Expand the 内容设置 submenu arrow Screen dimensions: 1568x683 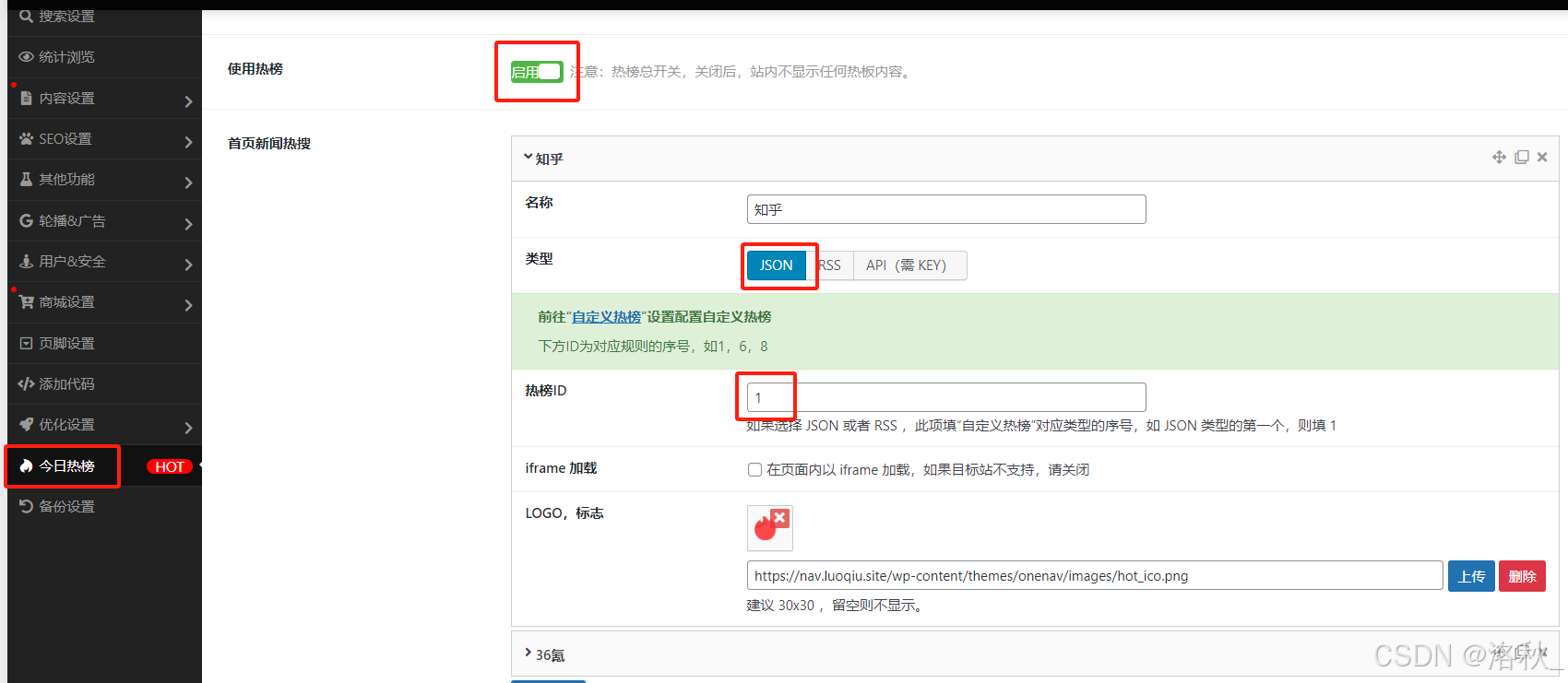pyautogui.click(x=188, y=101)
